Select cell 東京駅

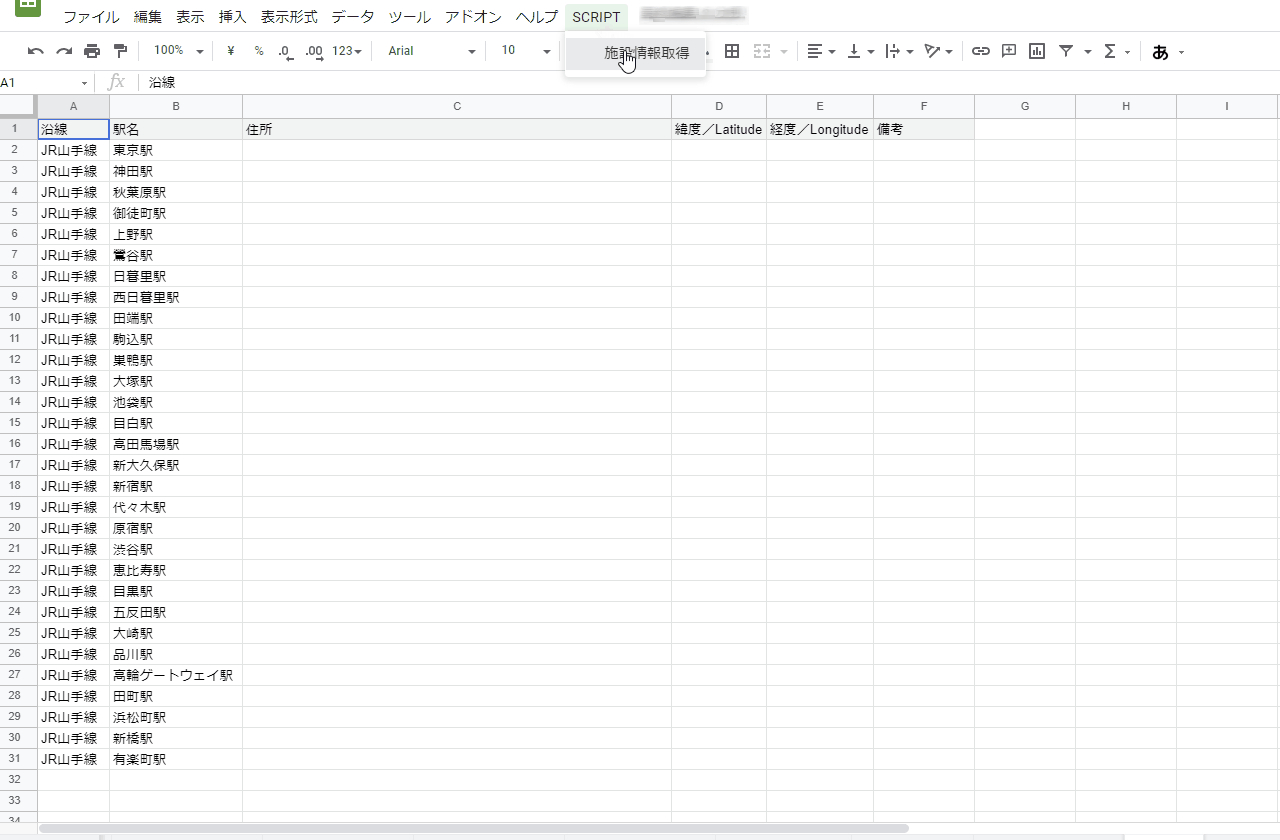(176, 150)
